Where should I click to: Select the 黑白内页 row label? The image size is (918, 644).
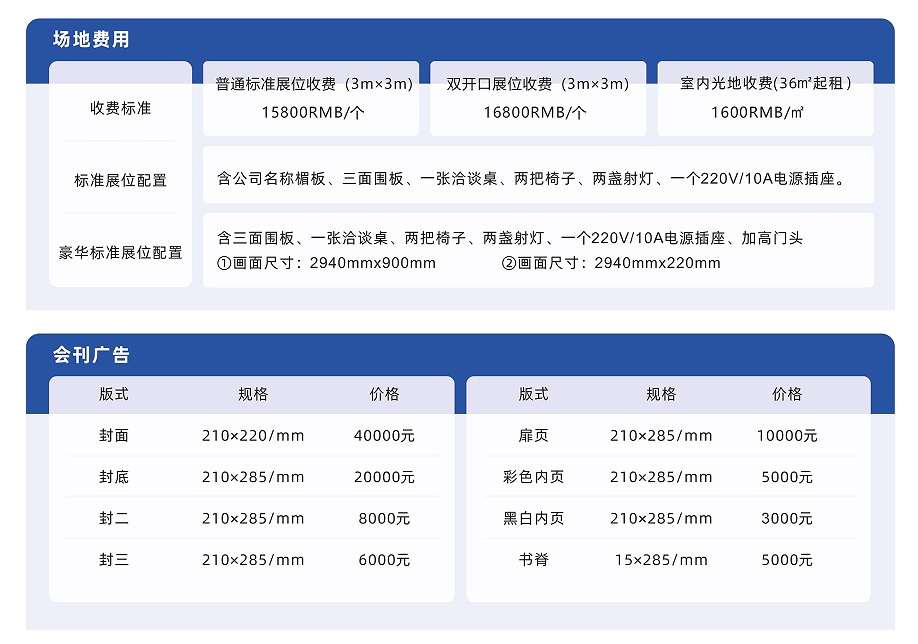pyautogui.click(x=533, y=518)
